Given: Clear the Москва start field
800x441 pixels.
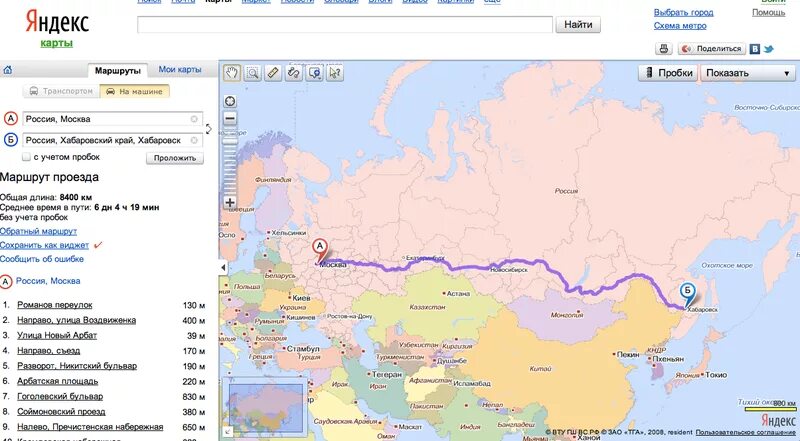Looking at the screenshot, I should pyautogui.click(x=194, y=119).
